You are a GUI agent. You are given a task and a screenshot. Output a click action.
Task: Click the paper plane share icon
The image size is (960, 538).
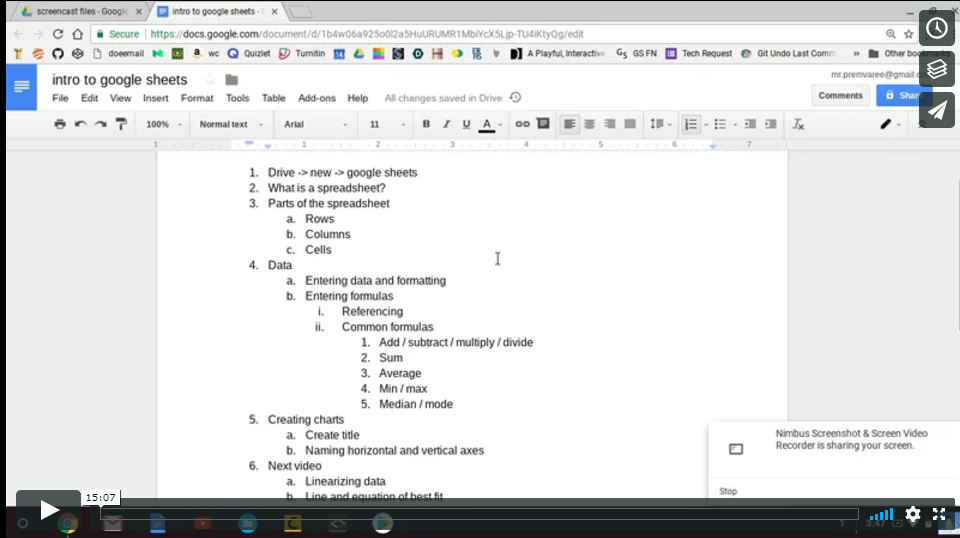[937, 110]
